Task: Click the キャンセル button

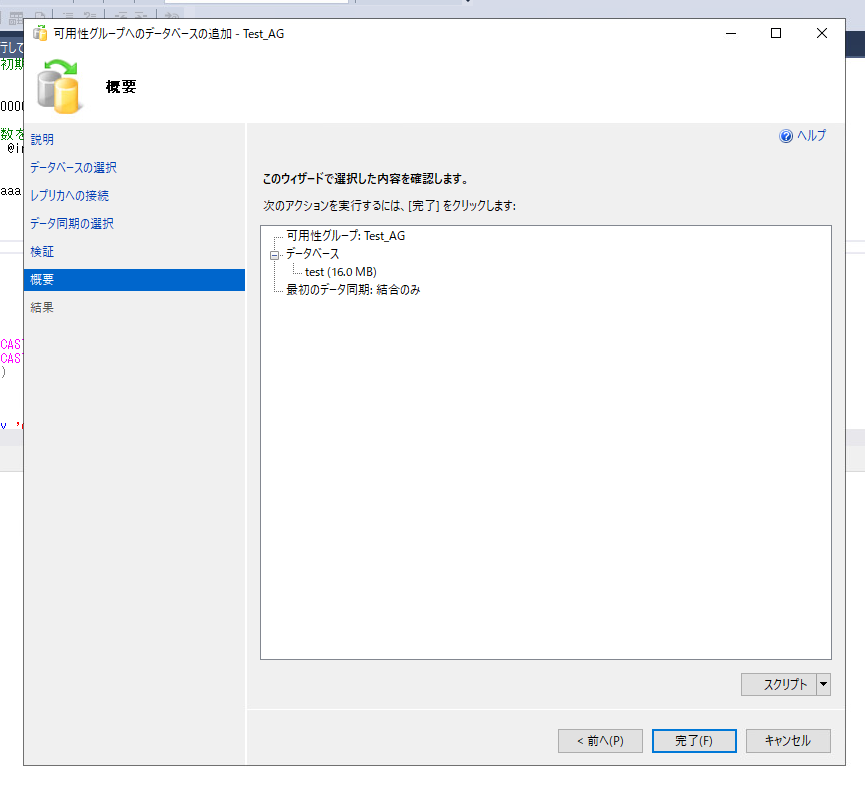Action: 788,741
